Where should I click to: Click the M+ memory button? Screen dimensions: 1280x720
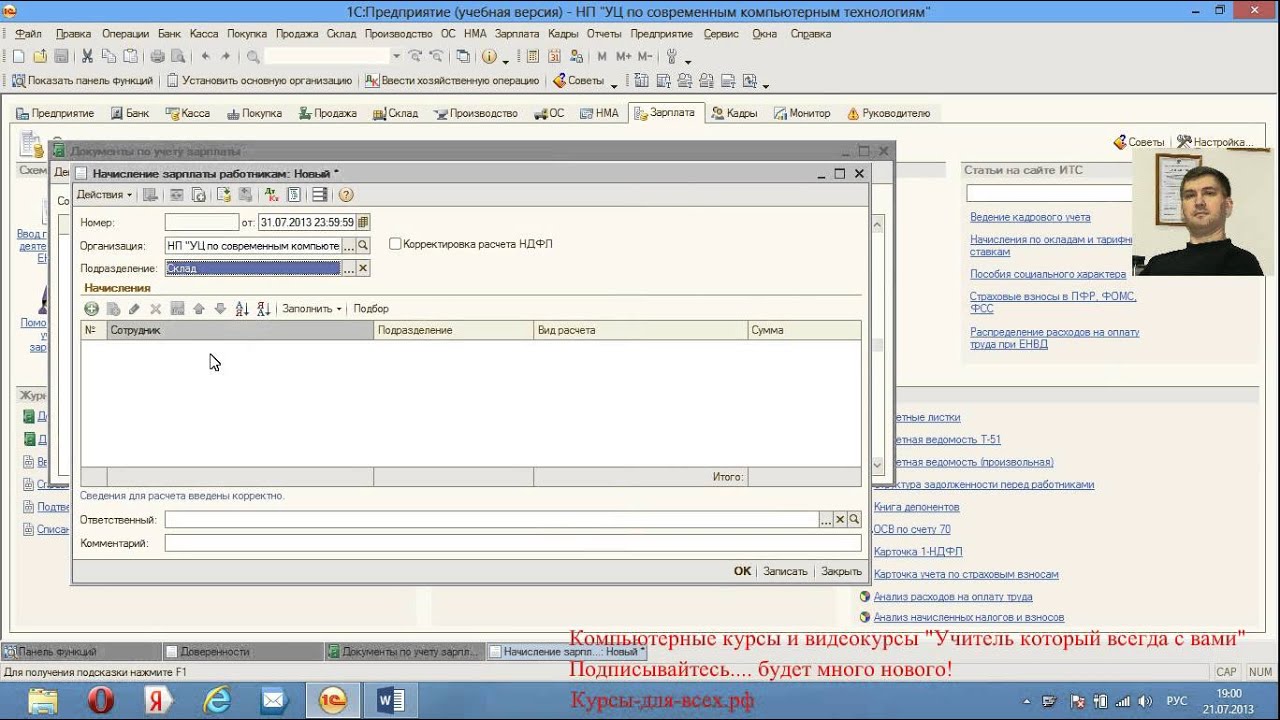click(624, 56)
